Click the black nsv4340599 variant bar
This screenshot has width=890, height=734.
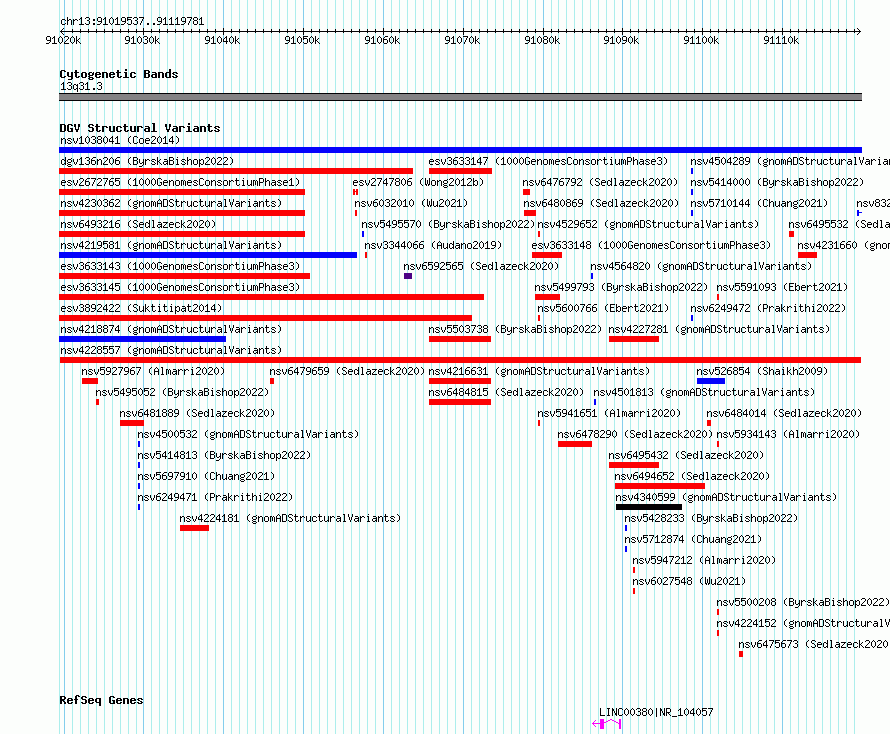pyautogui.click(x=649, y=507)
